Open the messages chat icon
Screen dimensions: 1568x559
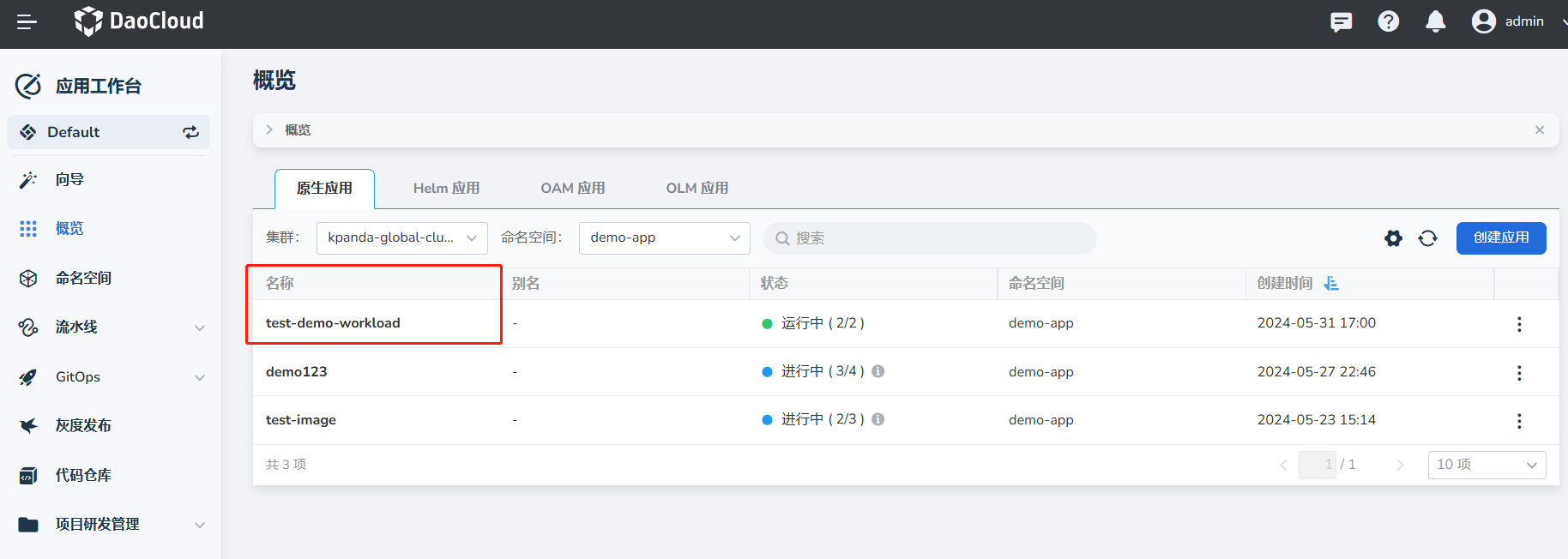pos(1341,22)
